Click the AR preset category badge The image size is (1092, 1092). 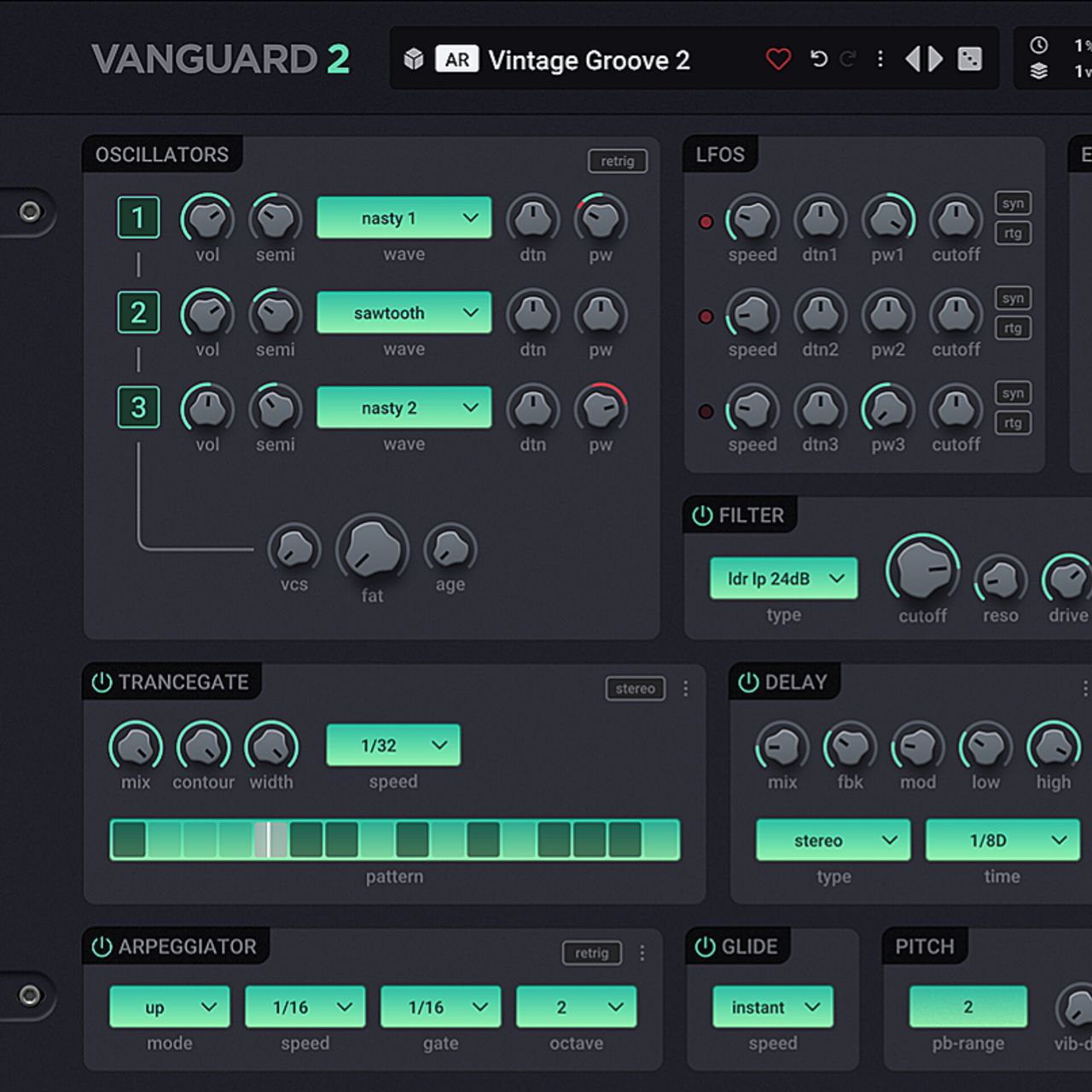456,60
